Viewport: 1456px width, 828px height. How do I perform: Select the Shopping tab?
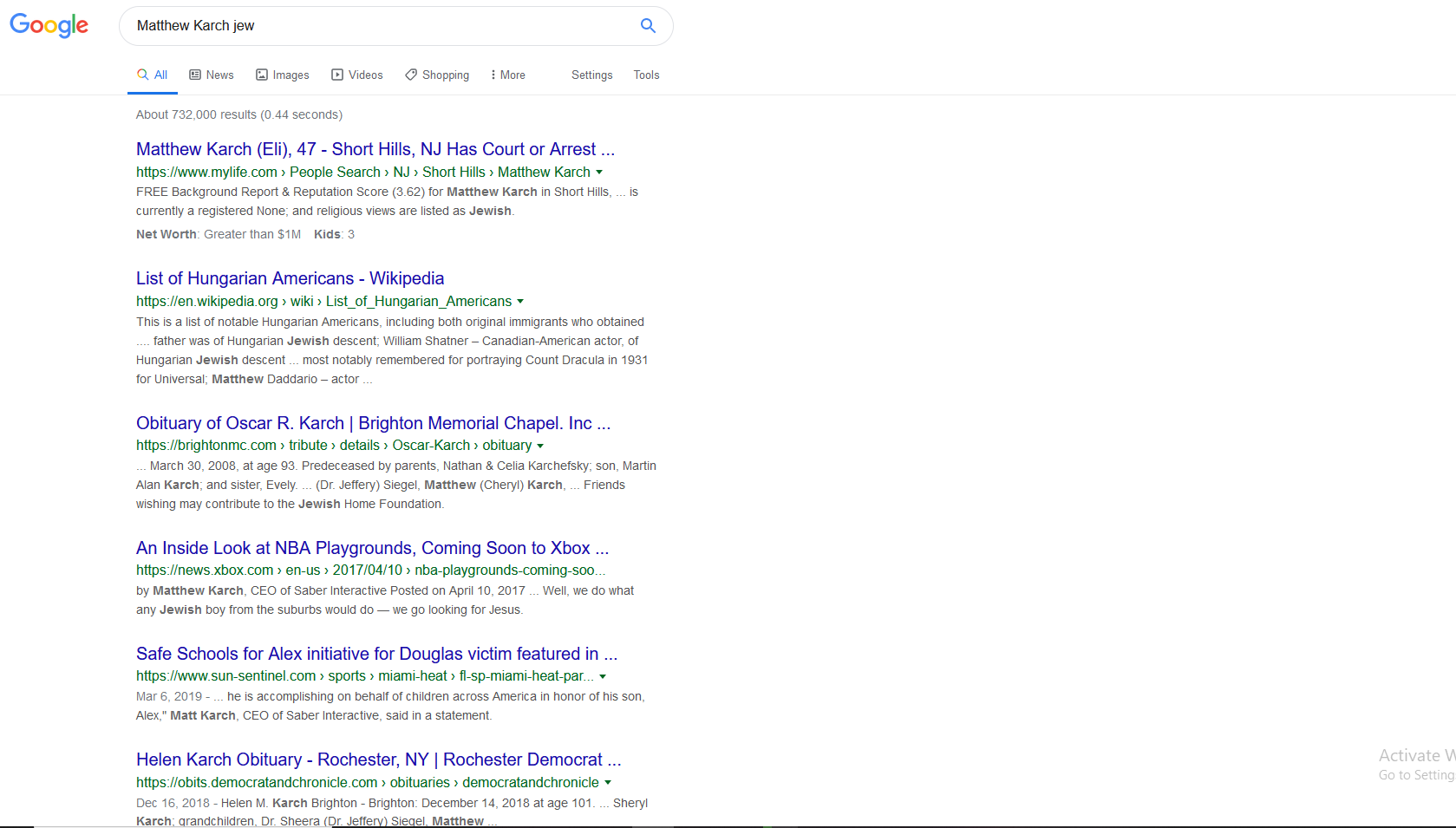pos(437,75)
